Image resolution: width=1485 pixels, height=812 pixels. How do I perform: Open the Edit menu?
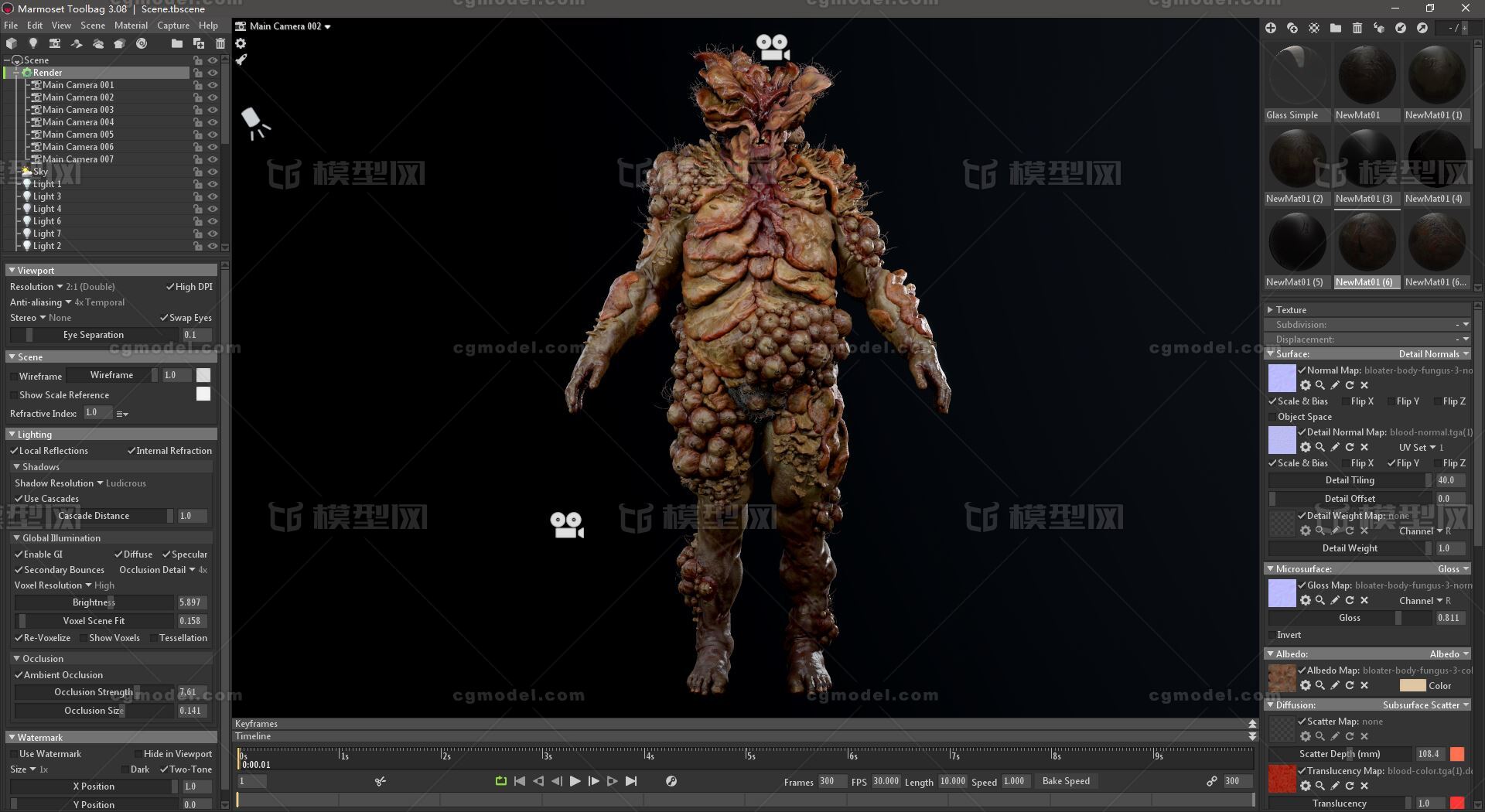point(35,26)
